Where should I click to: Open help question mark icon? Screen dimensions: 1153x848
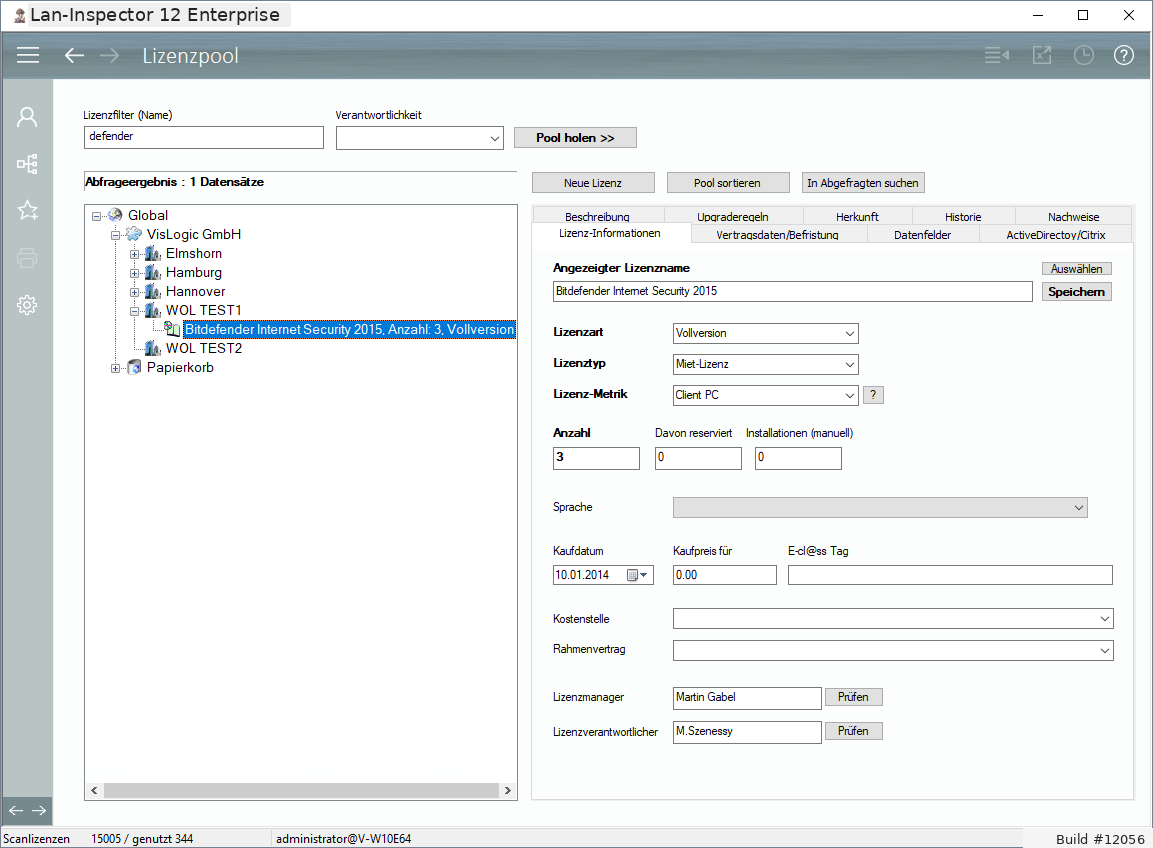pyautogui.click(x=1124, y=55)
